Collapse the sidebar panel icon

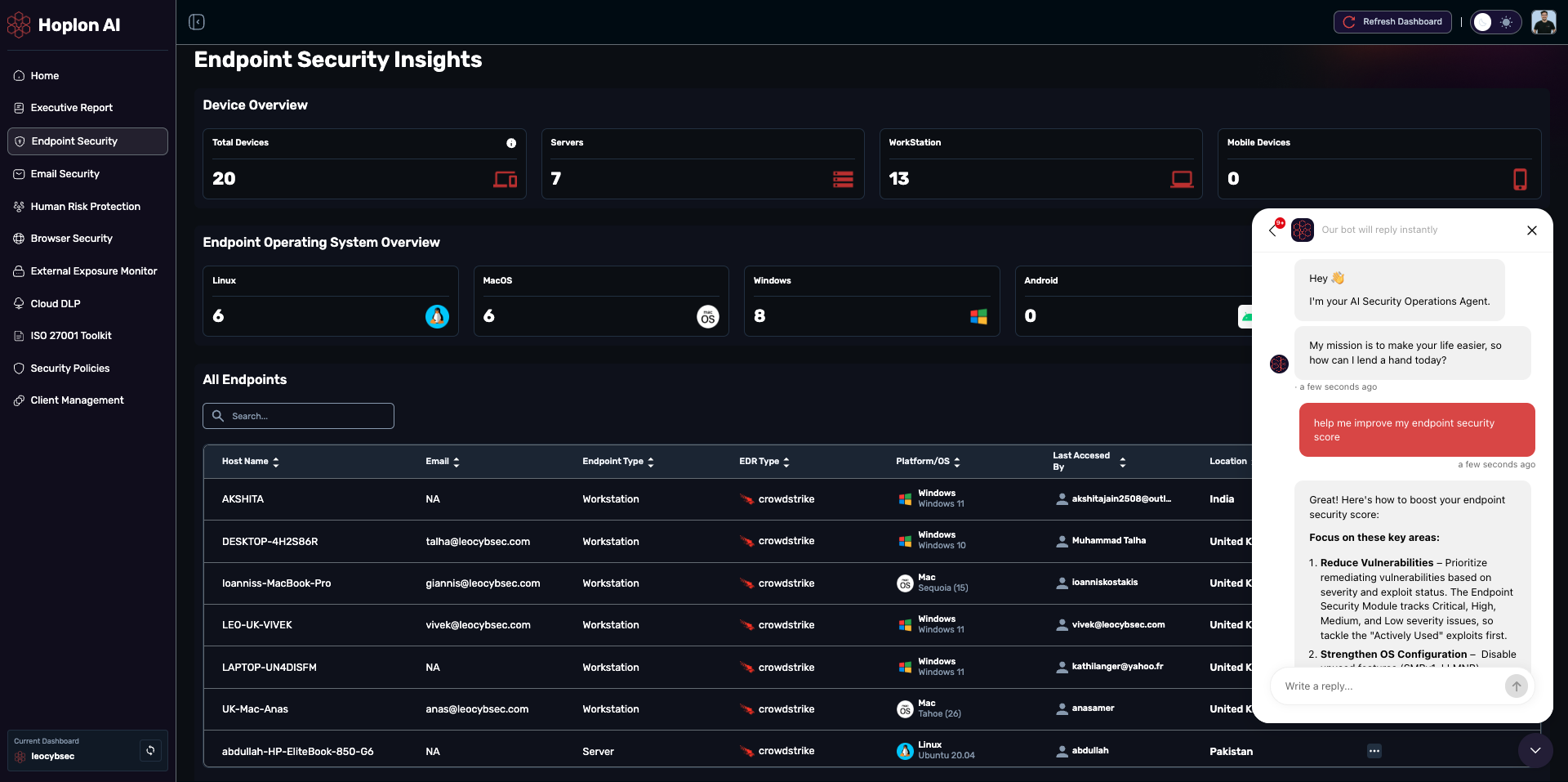(197, 22)
